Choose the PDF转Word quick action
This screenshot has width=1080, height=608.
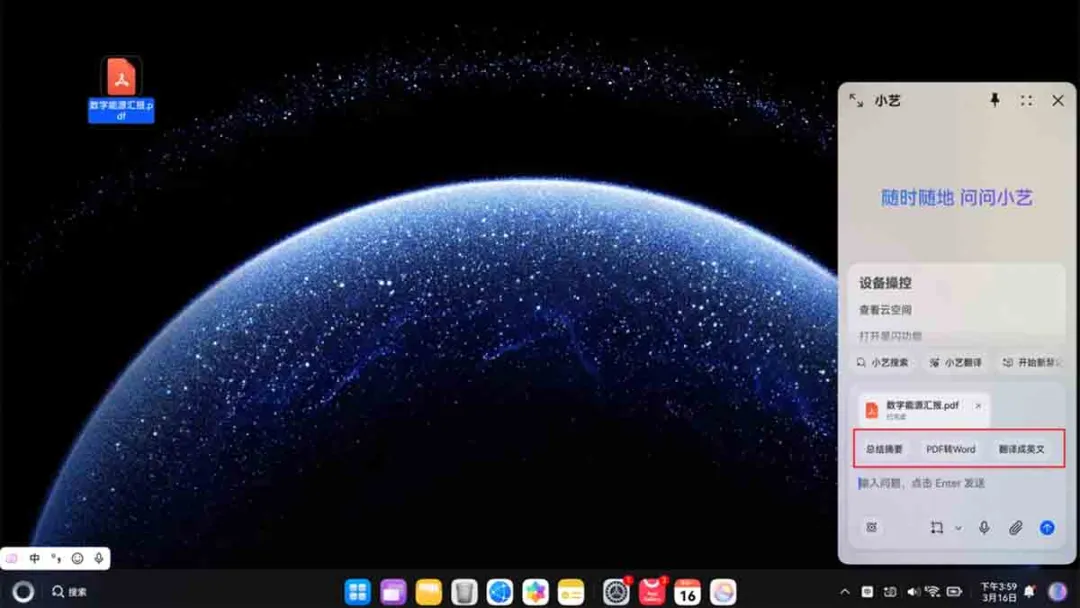click(x=951, y=449)
